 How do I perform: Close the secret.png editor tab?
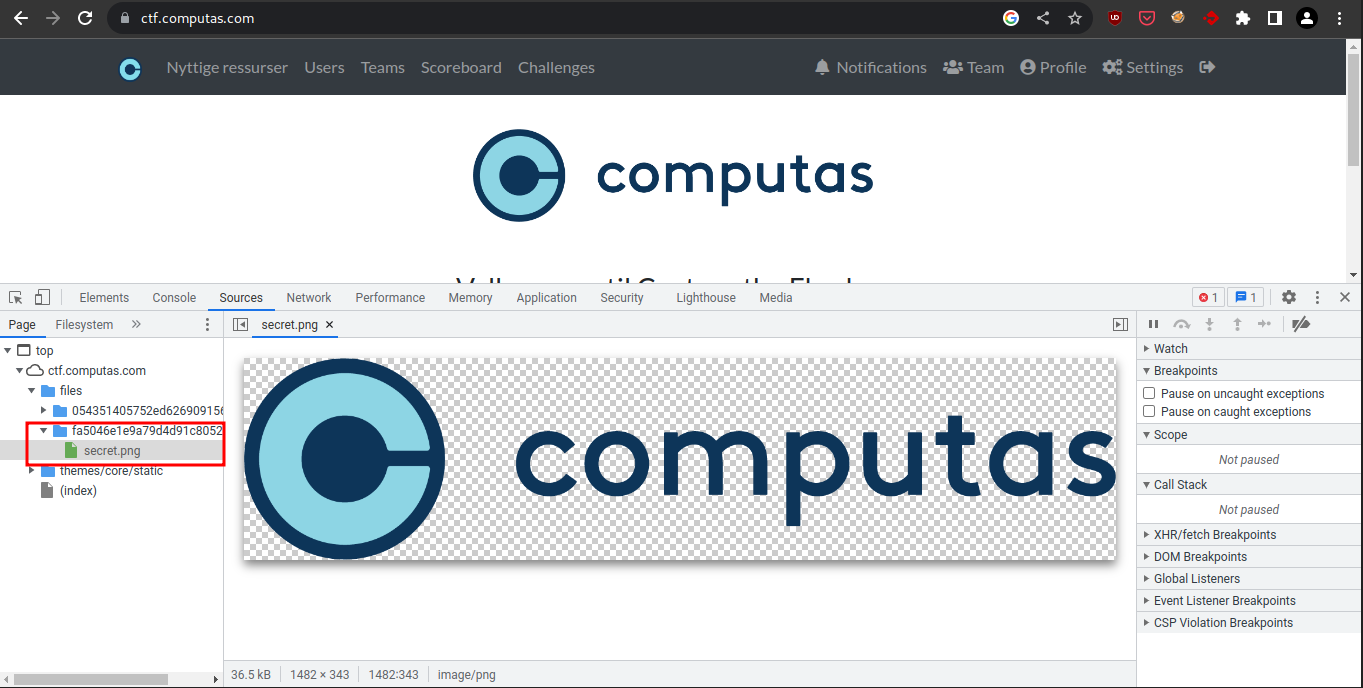click(x=329, y=325)
